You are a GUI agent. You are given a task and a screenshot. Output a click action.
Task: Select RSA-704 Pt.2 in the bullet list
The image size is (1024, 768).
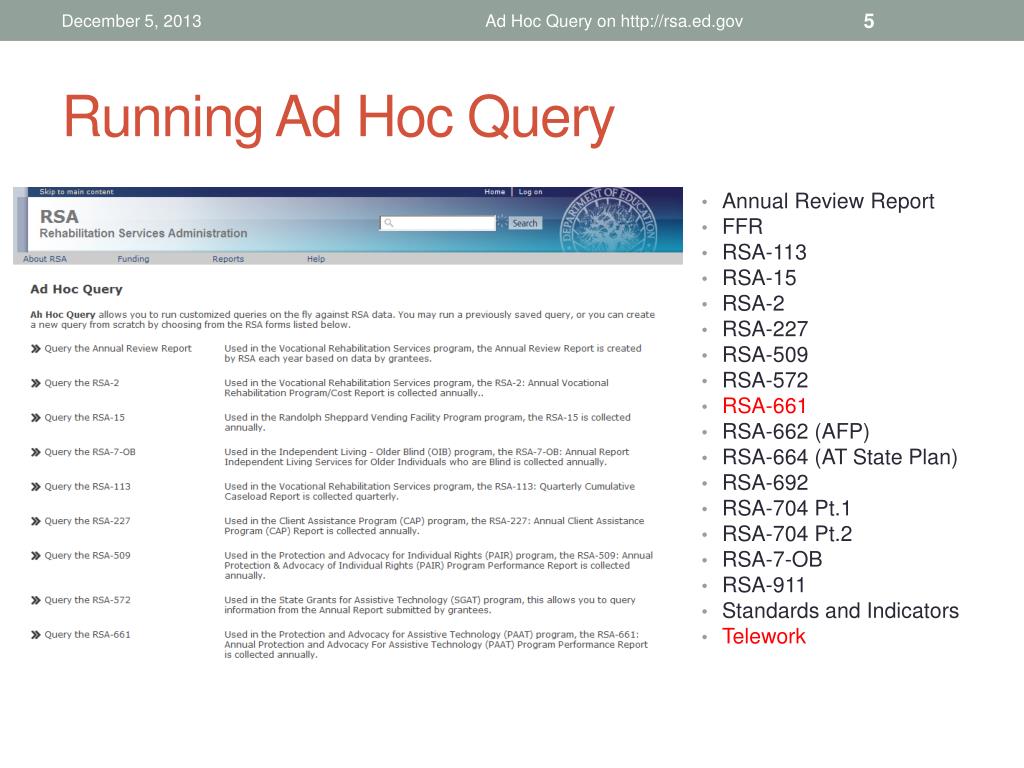[x=787, y=534]
